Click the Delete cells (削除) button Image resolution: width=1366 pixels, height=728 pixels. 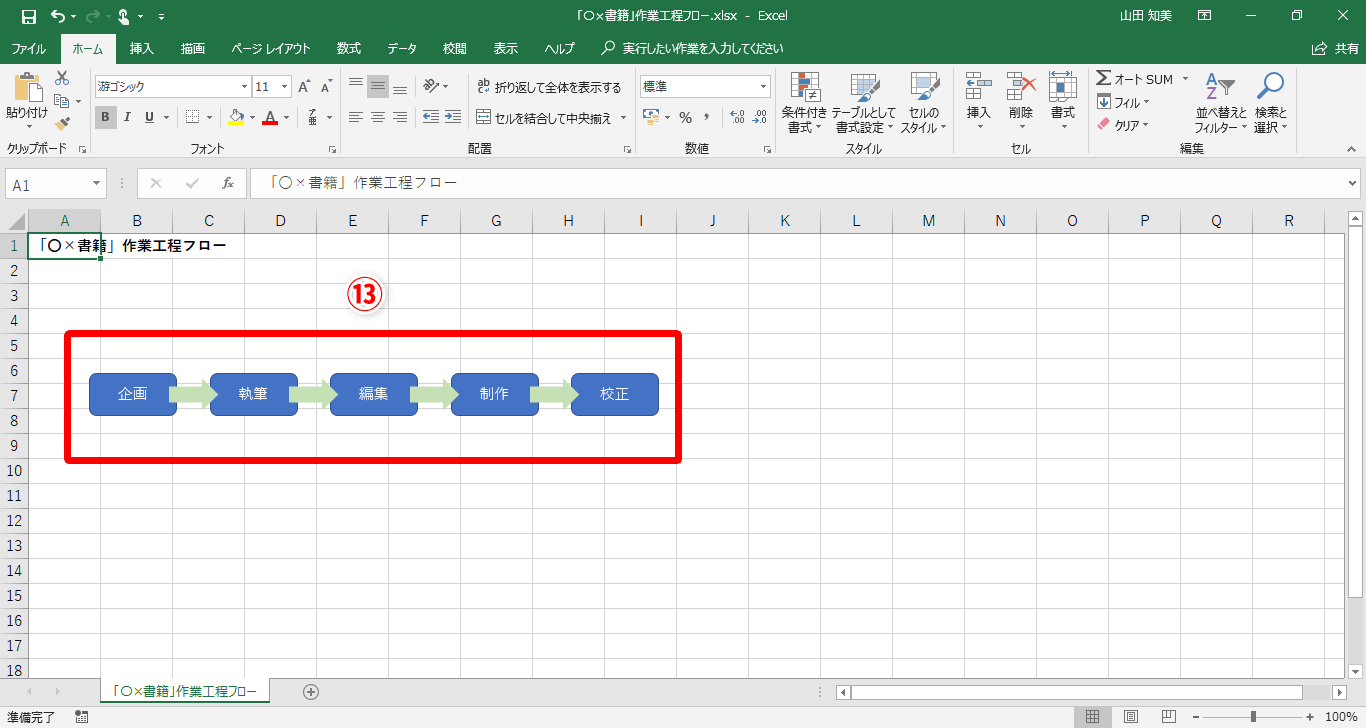(x=1021, y=103)
